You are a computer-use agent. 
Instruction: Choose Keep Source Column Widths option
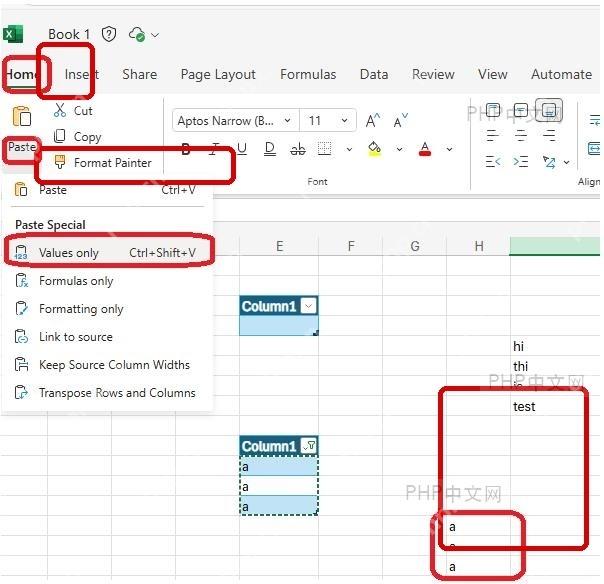(105, 365)
